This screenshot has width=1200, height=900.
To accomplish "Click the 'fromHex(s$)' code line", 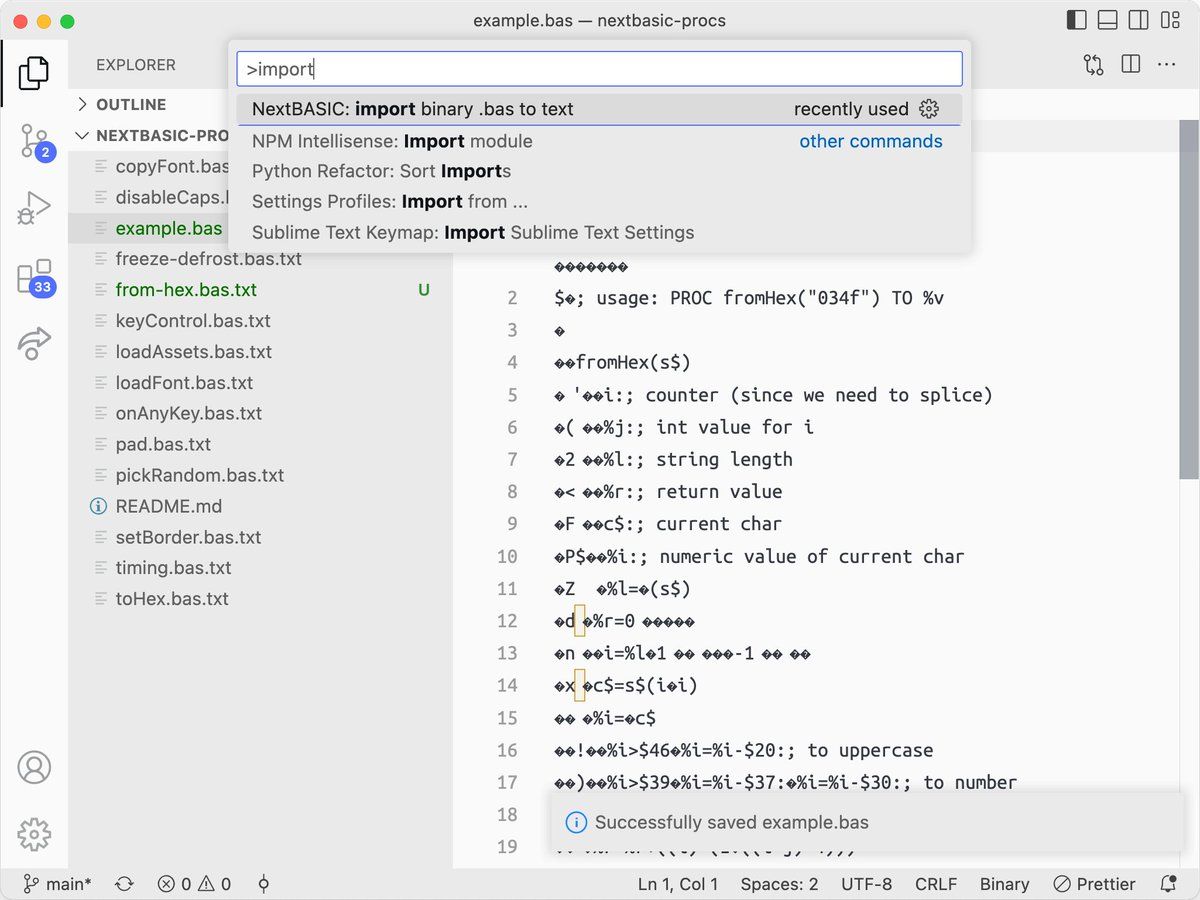I will tap(622, 362).
